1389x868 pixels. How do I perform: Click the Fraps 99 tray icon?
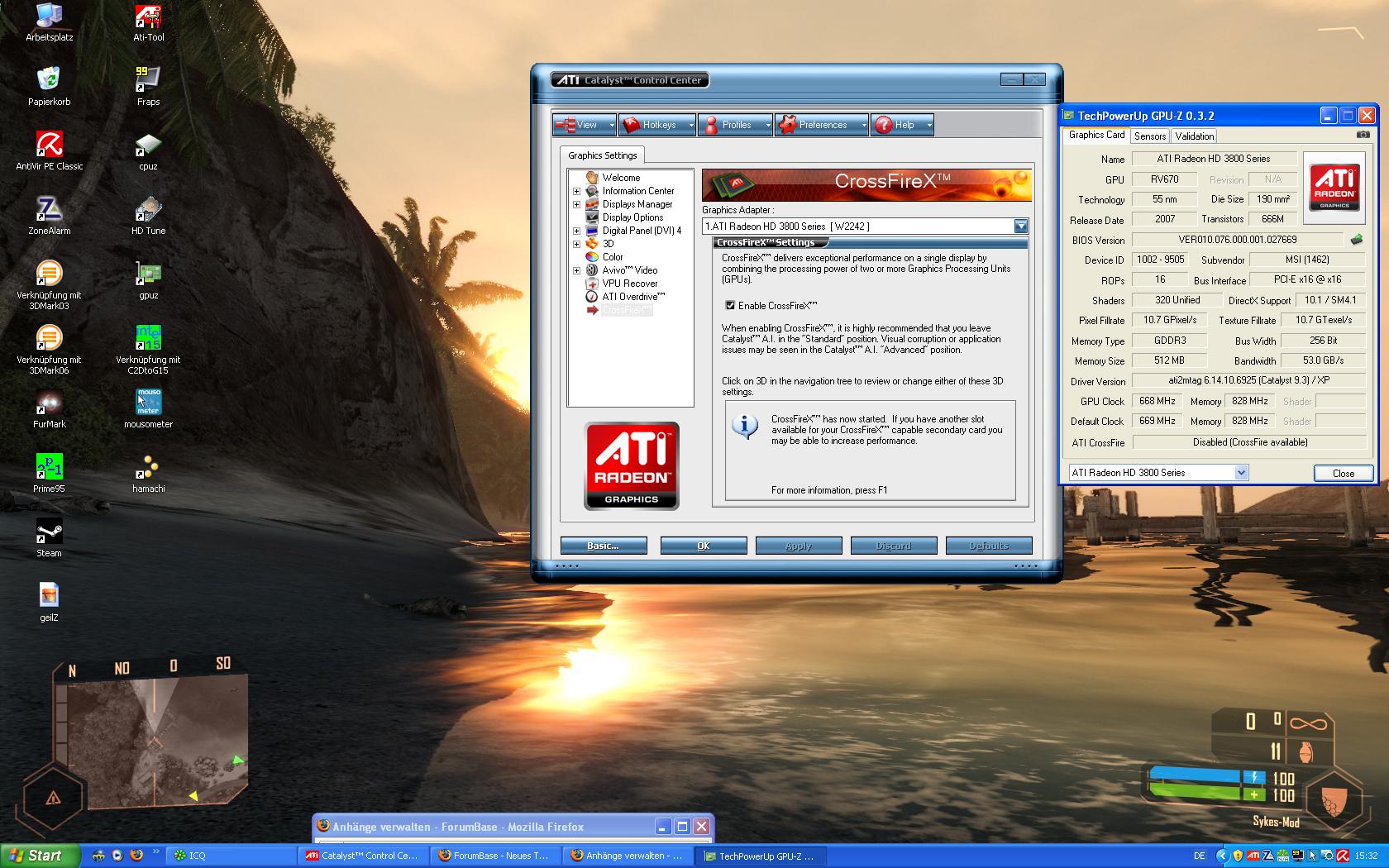pyautogui.click(x=1297, y=856)
